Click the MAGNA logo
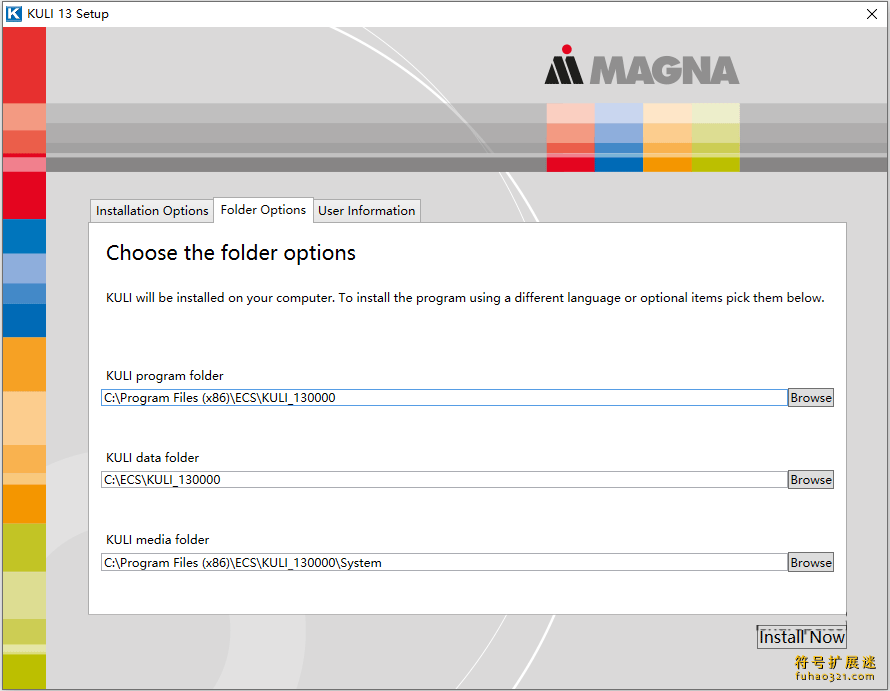890x691 pixels. click(x=641, y=65)
